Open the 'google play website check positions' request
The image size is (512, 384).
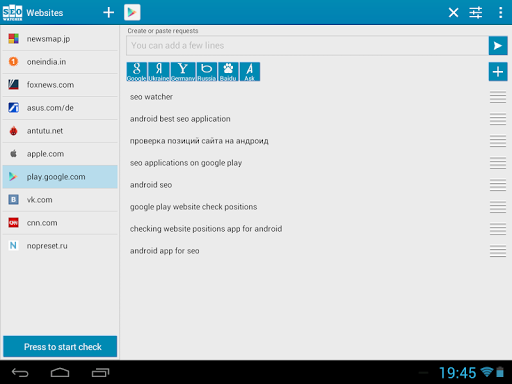coord(193,207)
